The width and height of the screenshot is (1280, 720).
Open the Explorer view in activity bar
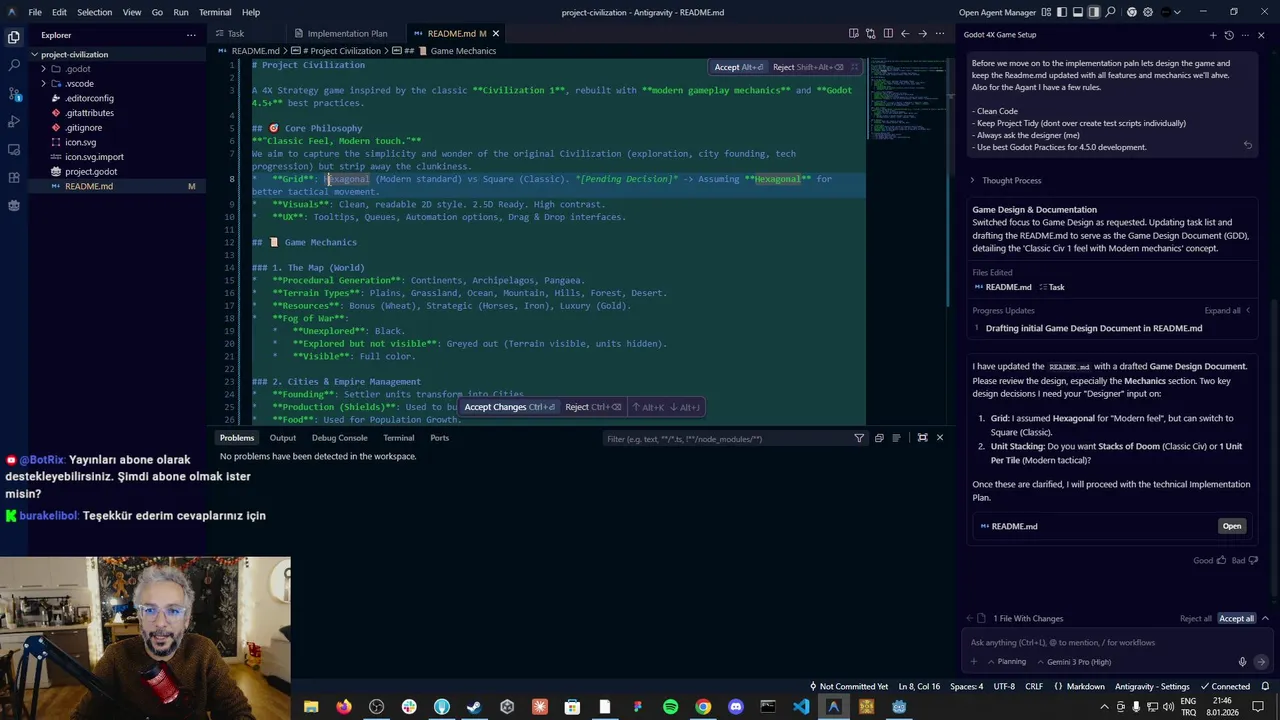[14, 37]
